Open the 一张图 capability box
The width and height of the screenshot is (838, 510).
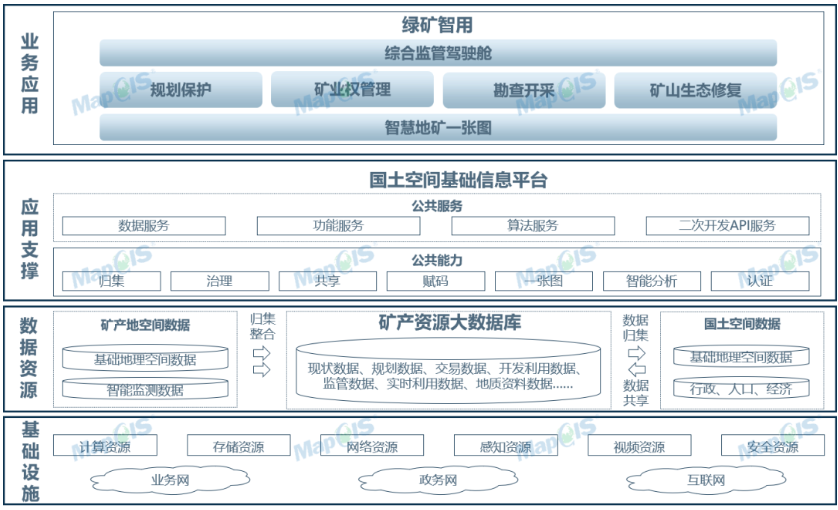(544, 281)
